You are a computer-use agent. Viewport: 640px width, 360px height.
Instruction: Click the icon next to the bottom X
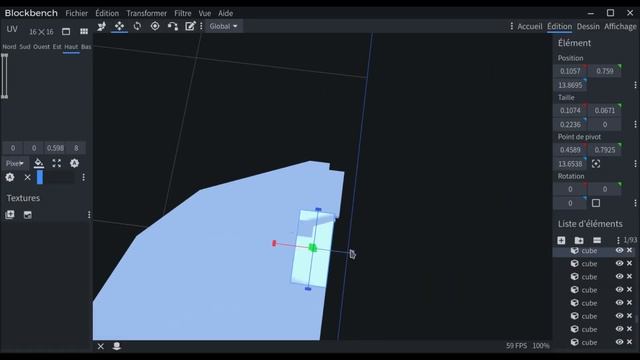[116, 347]
